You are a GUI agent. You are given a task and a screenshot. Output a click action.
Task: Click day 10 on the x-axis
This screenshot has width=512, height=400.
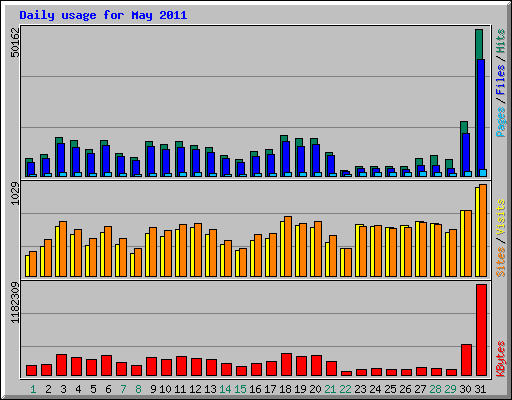tap(165, 389)
